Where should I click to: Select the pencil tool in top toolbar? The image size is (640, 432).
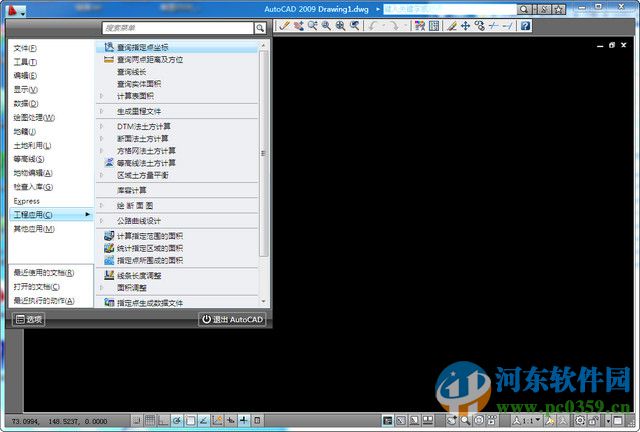point(284,26)
